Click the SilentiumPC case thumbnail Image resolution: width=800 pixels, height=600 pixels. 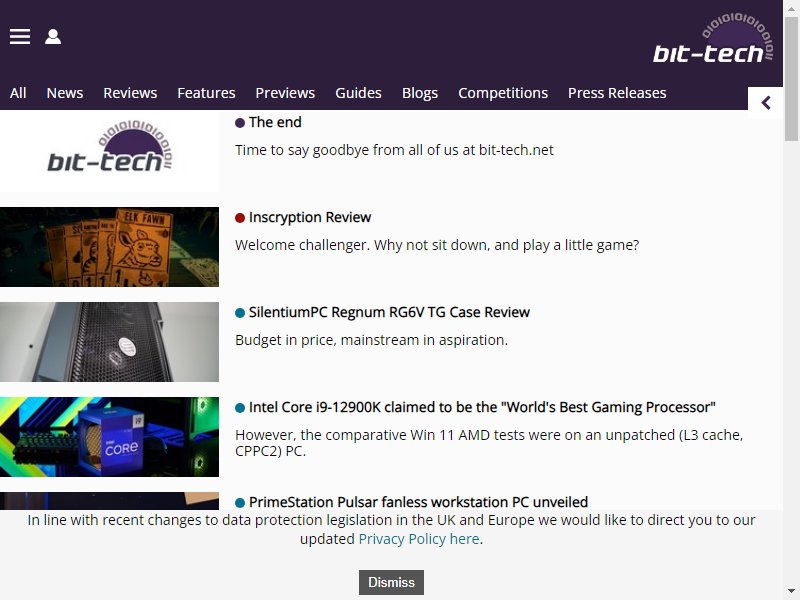point(109,342)
